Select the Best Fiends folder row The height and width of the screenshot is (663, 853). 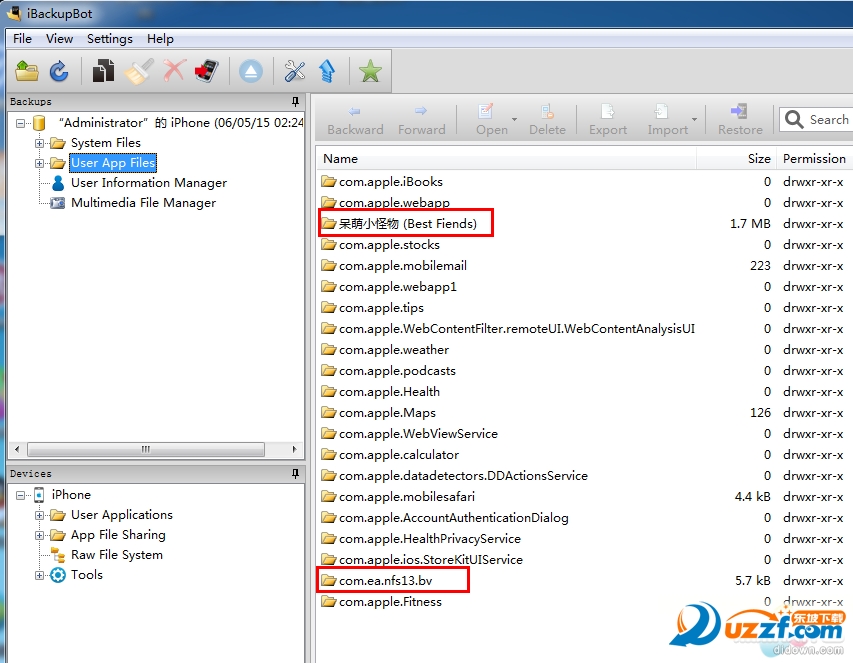pyautogui.click(x=406, y=224)
